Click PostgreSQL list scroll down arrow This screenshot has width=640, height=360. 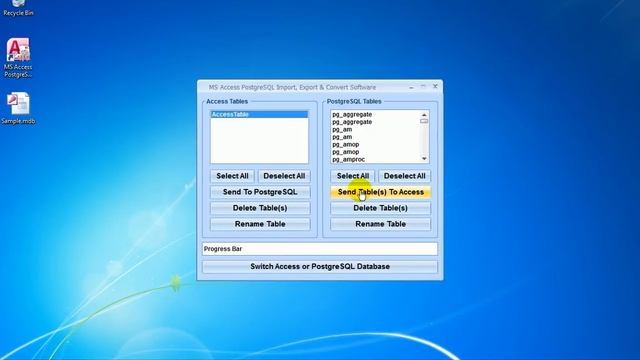pyautogui.click(x=424, y=159)
